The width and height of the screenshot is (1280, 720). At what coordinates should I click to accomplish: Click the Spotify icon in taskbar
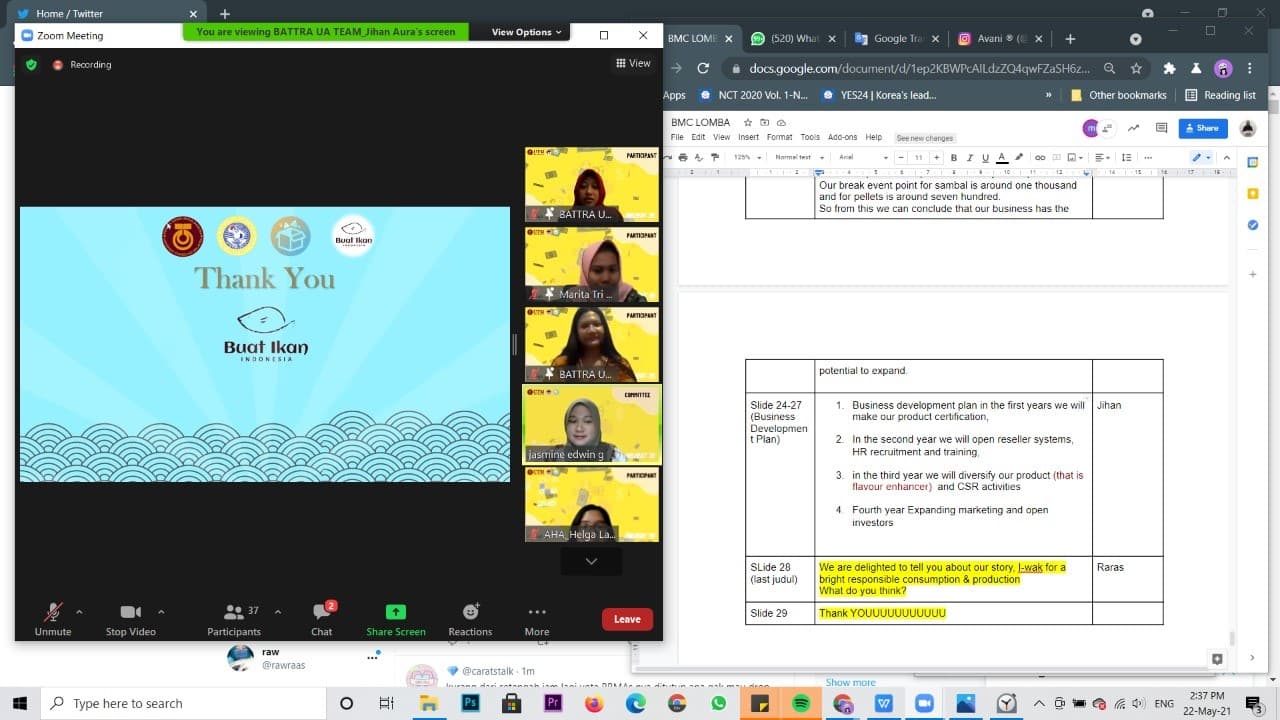click(801, 703)
